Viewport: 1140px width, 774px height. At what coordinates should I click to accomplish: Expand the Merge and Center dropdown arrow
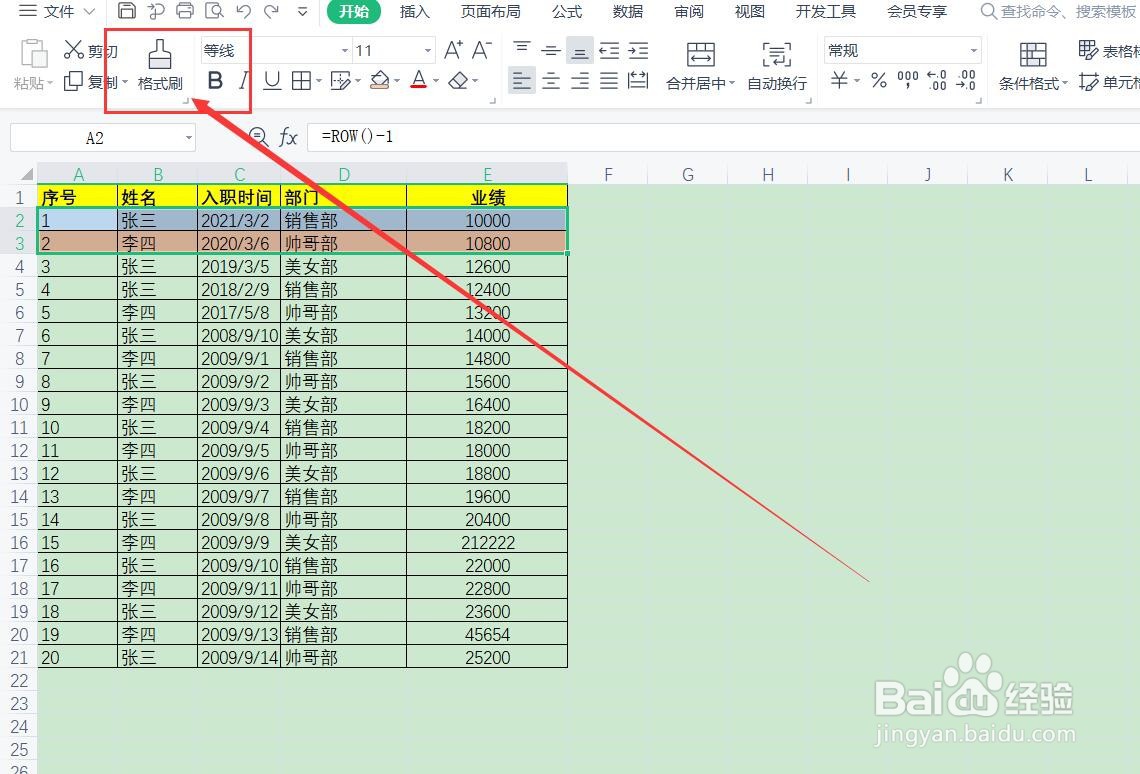(x=731, y=84)
